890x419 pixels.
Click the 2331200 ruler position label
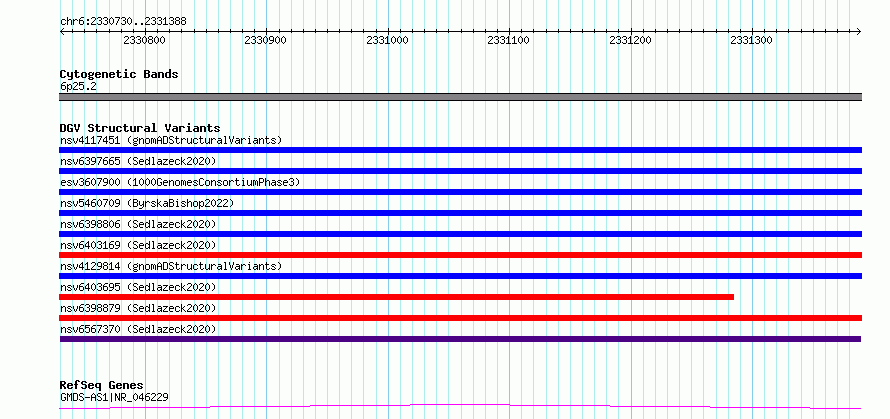point(630,41)
